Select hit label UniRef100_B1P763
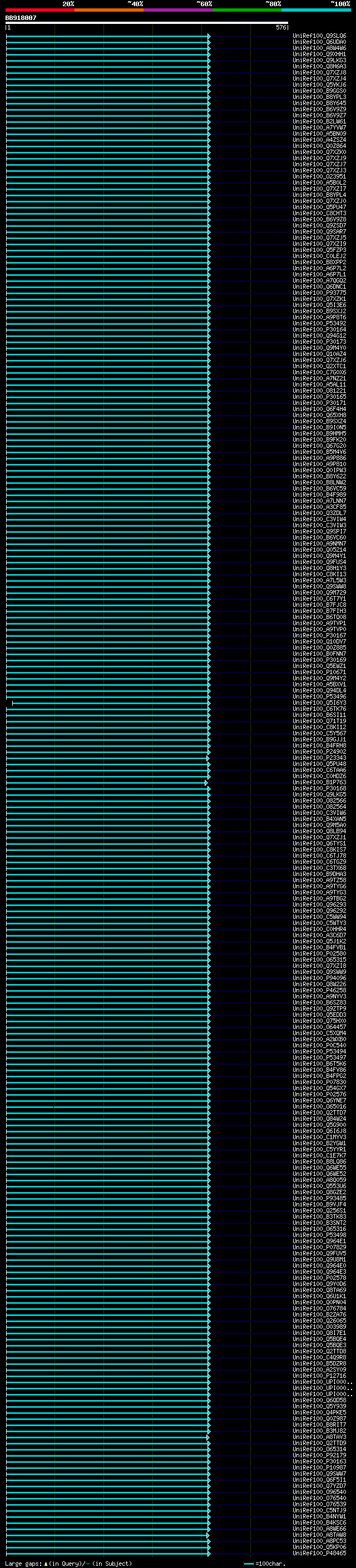The image size is (356, 1568). 319,782
